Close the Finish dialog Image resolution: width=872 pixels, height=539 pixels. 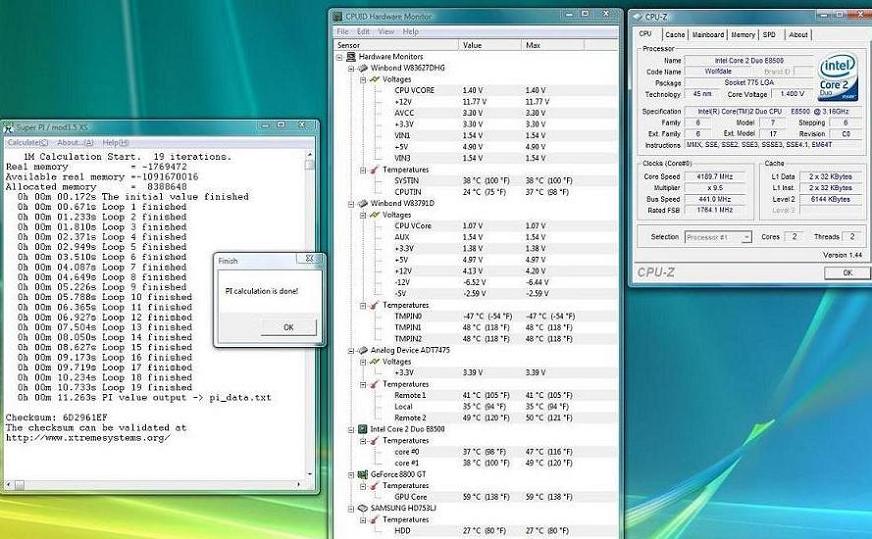pos(309,259)
